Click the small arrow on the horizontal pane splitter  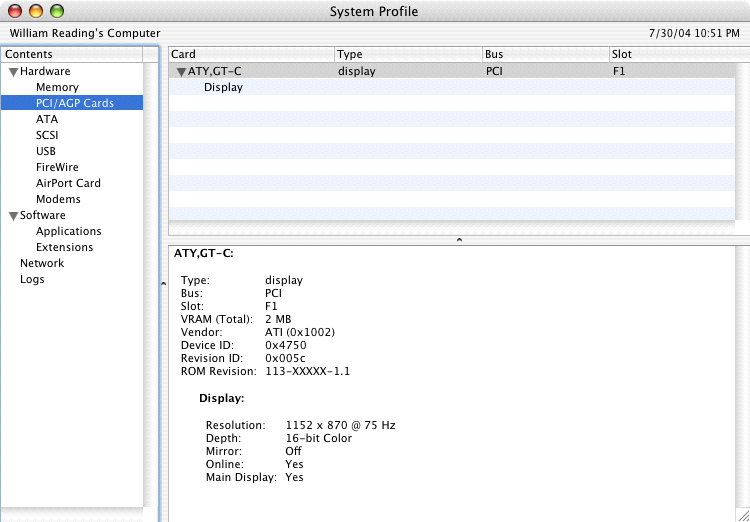(459, 239)
